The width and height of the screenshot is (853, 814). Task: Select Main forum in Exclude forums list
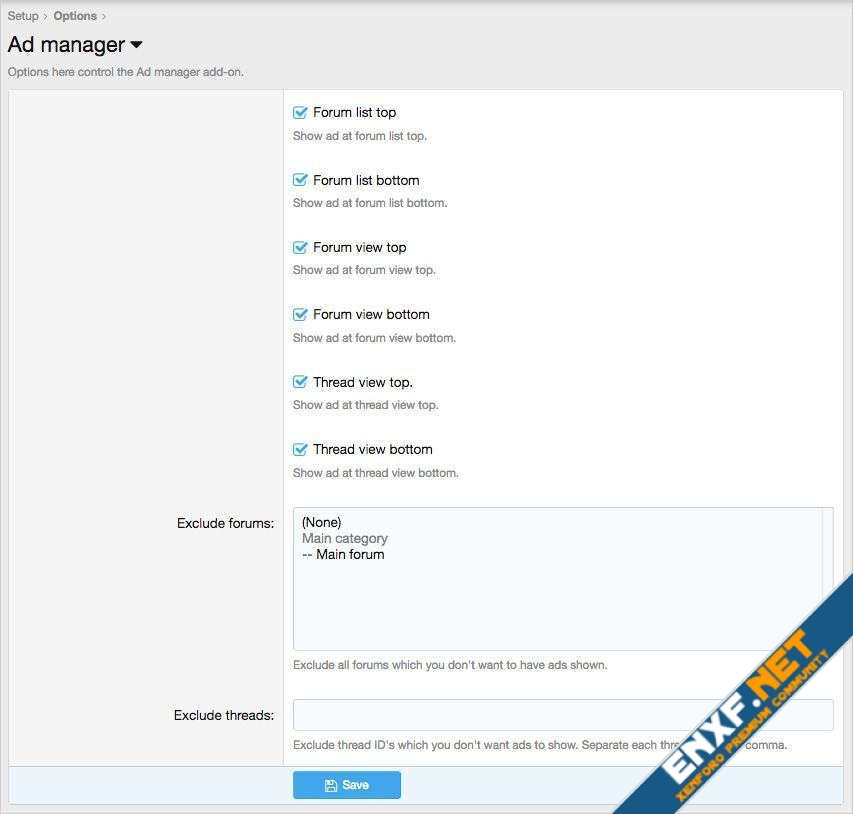[343, 554]
